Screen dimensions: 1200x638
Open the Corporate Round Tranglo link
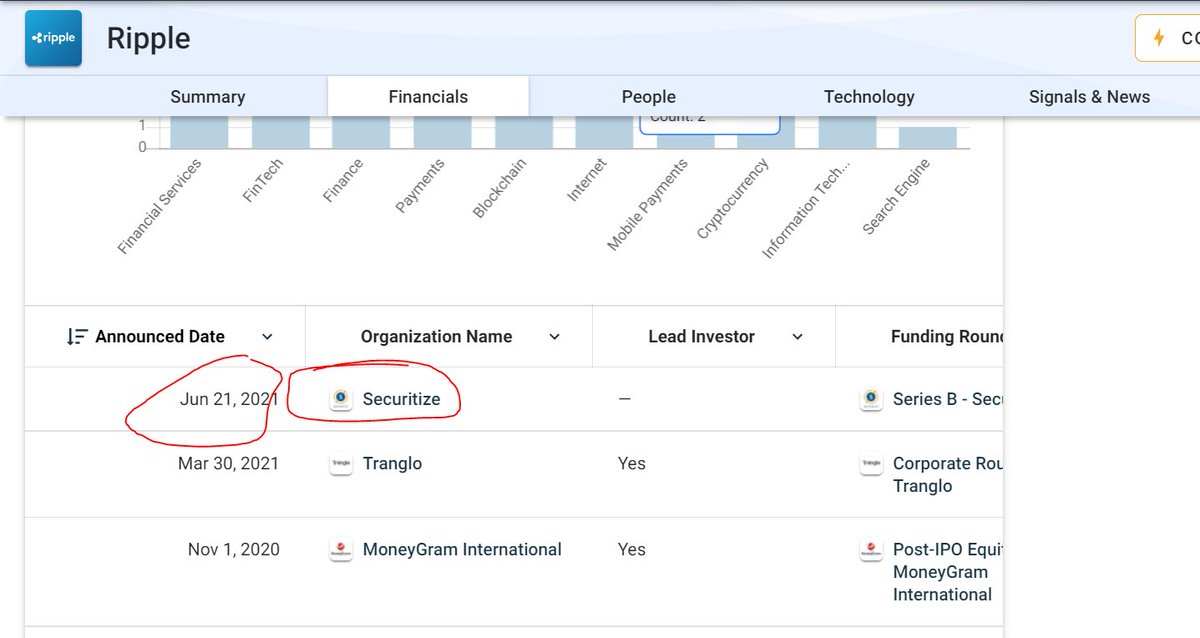947,475
